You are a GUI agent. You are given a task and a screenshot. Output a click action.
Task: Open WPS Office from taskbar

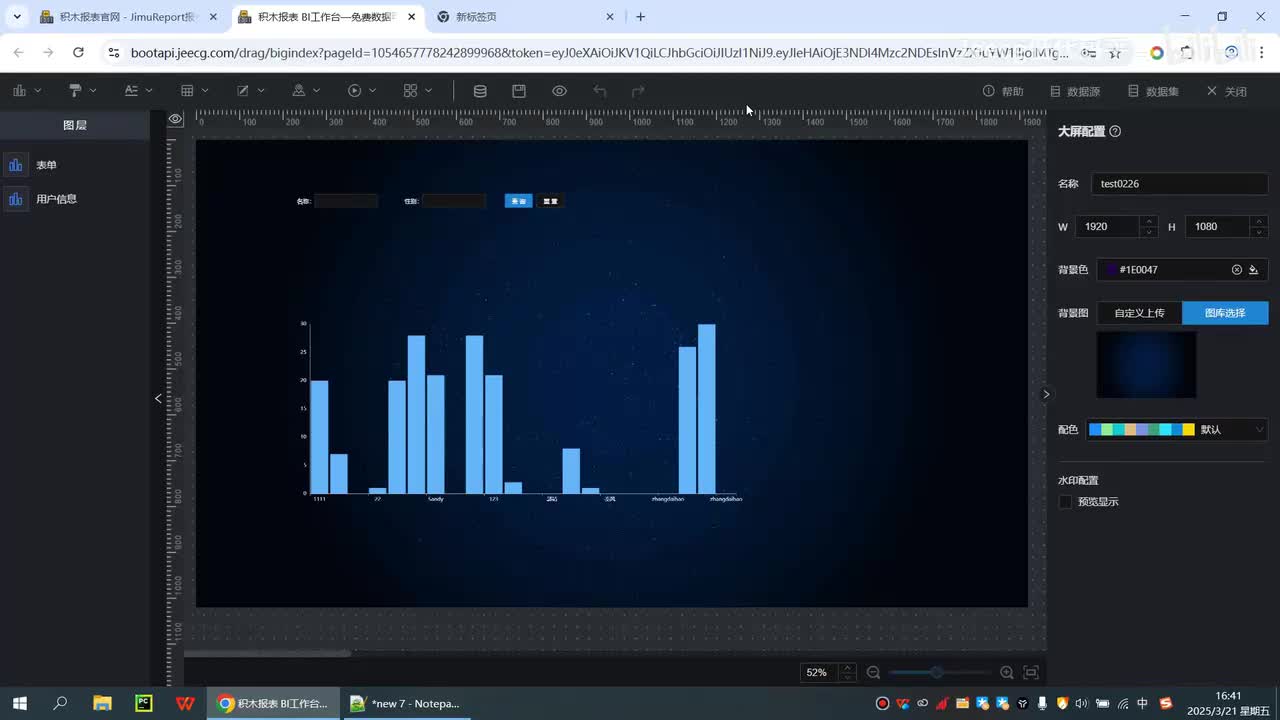[185, 703]
